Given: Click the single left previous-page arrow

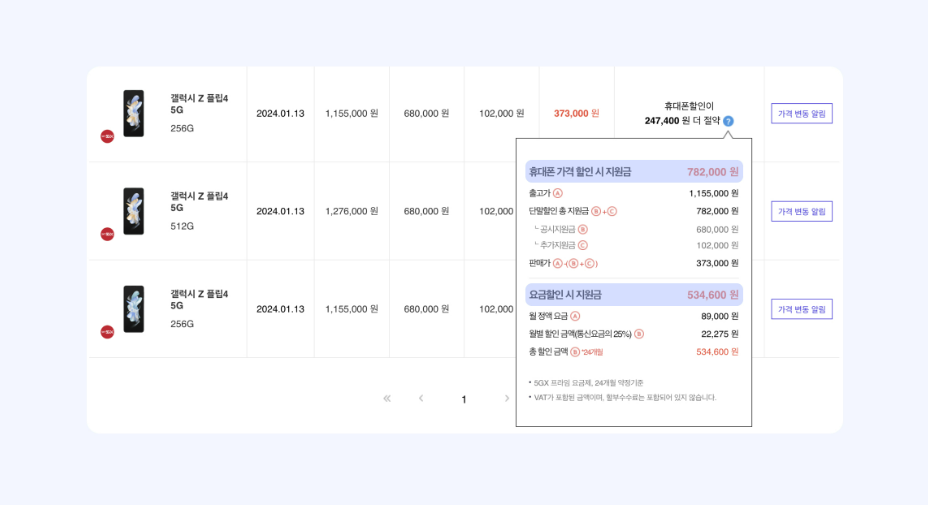Looking at the screenshot, I should [421, 398].
